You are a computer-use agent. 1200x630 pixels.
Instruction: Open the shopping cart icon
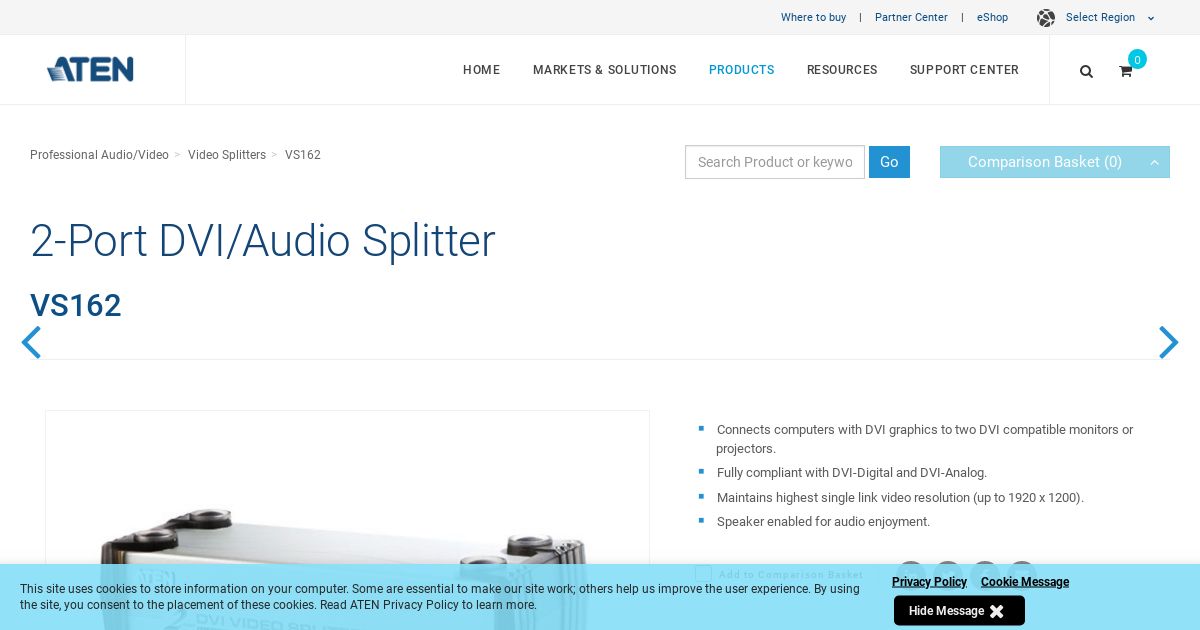tap(1125, 71)
